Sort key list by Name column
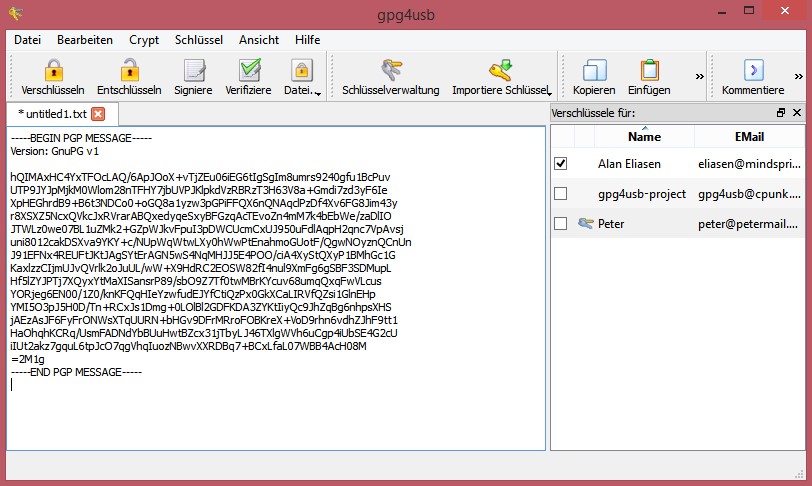 (644, 137)
